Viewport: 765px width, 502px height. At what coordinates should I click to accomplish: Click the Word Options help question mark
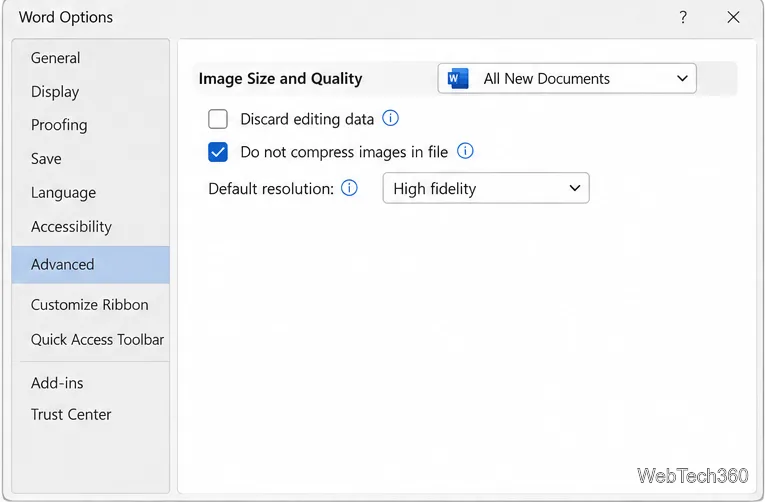(683, 18)
